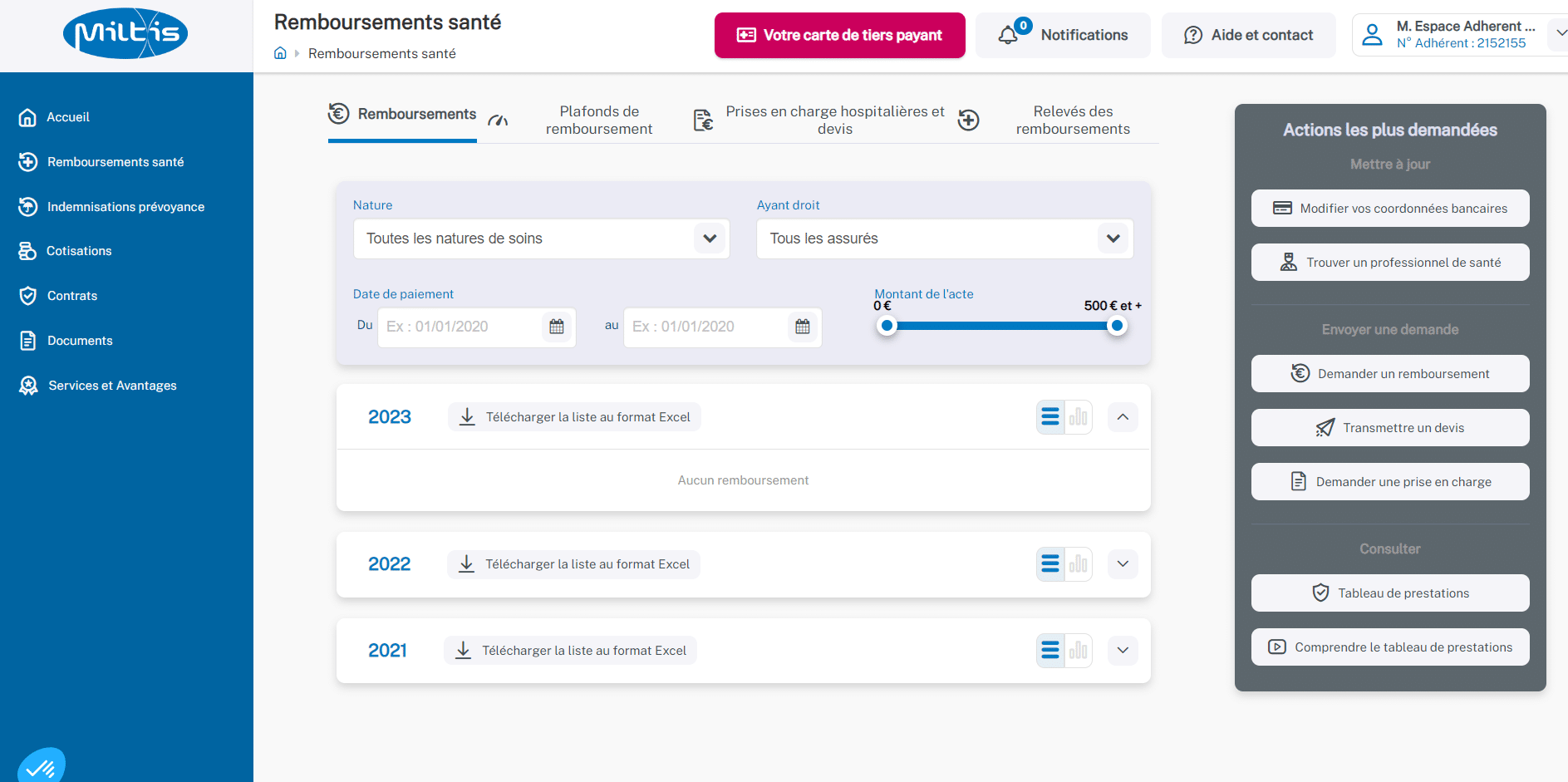This screenshot has width=1568, height=782.
Task: Switch 2023 section to list view
Action: tap(1050, 417)
